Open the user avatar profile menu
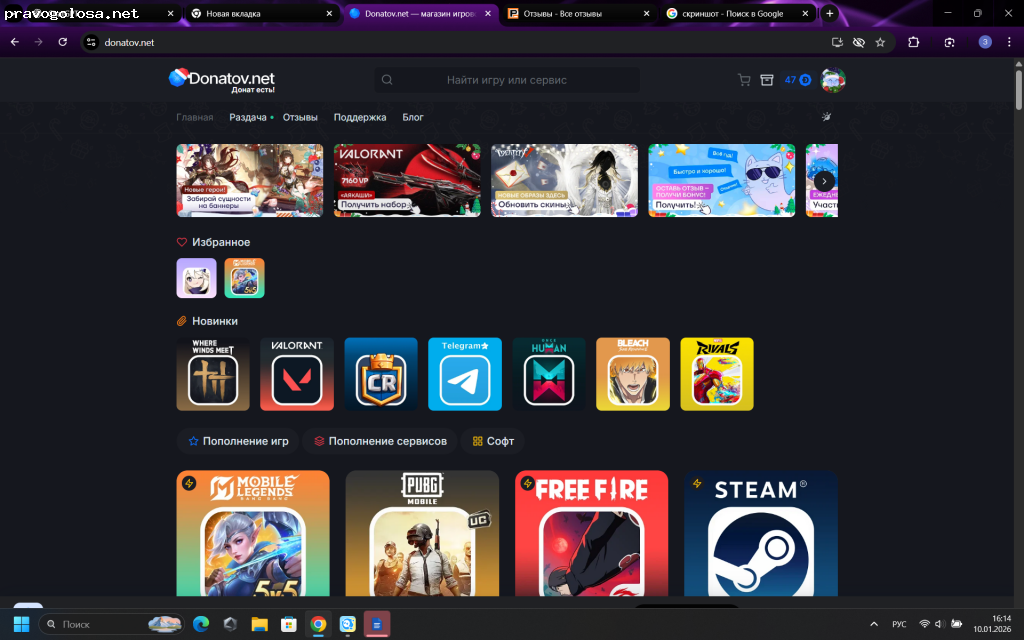 point(833,80)
